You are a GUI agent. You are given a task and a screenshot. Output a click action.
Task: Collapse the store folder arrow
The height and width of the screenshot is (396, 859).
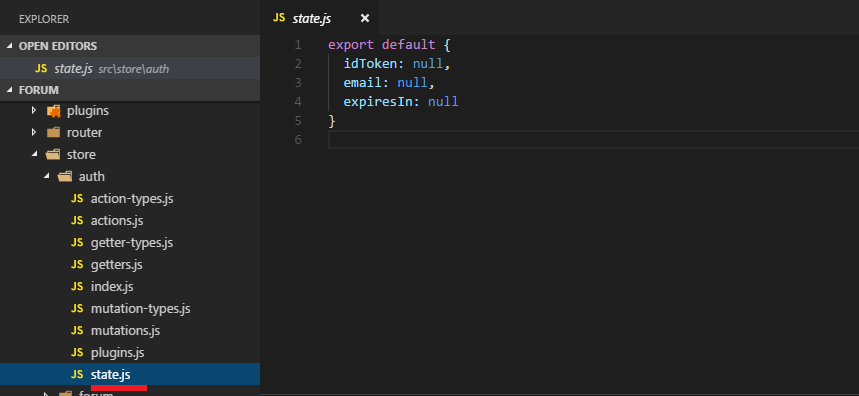pyautogui.click(x=35, y=154)
